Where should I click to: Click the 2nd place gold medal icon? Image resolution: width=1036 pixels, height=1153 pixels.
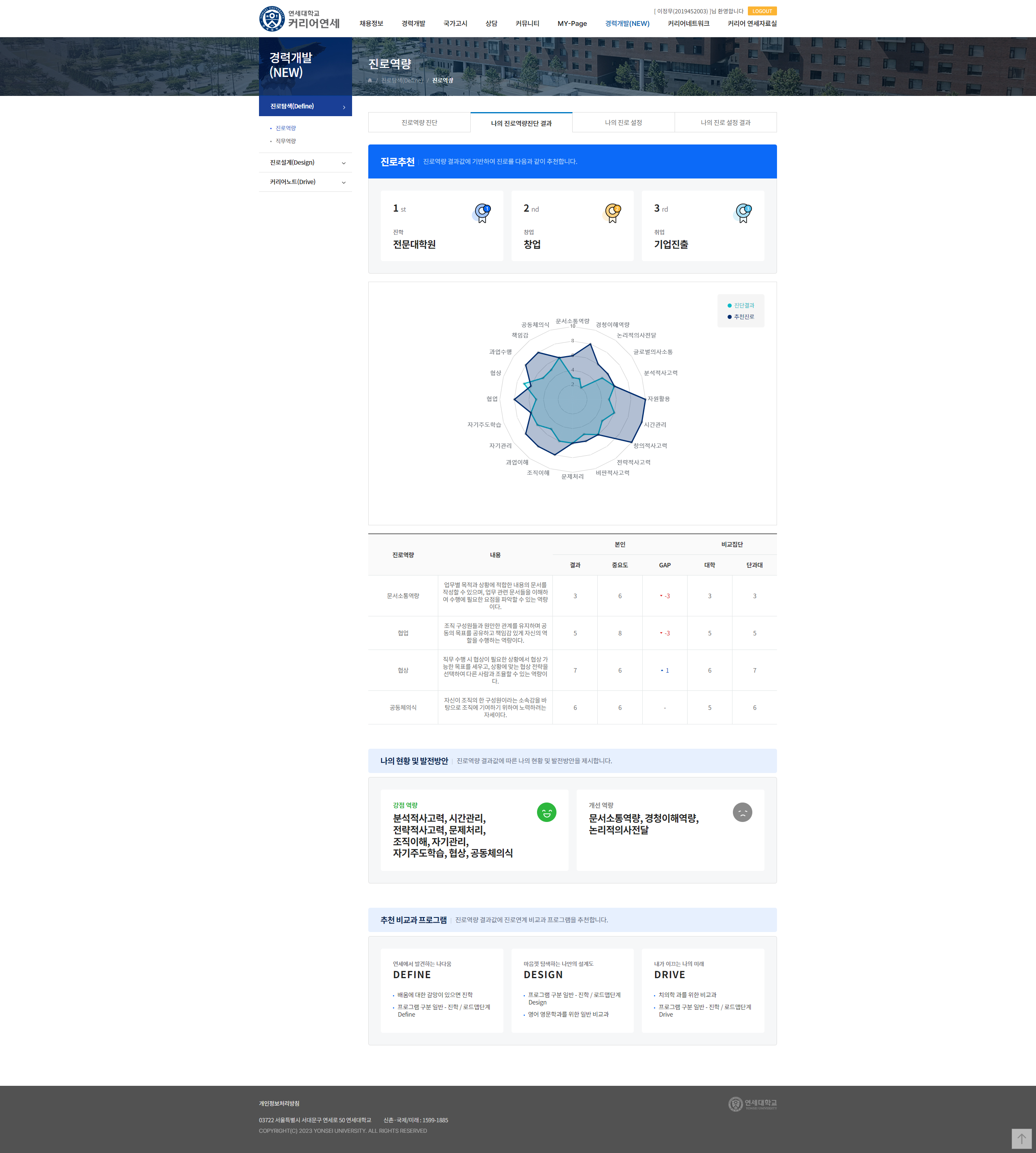[612, 213]
